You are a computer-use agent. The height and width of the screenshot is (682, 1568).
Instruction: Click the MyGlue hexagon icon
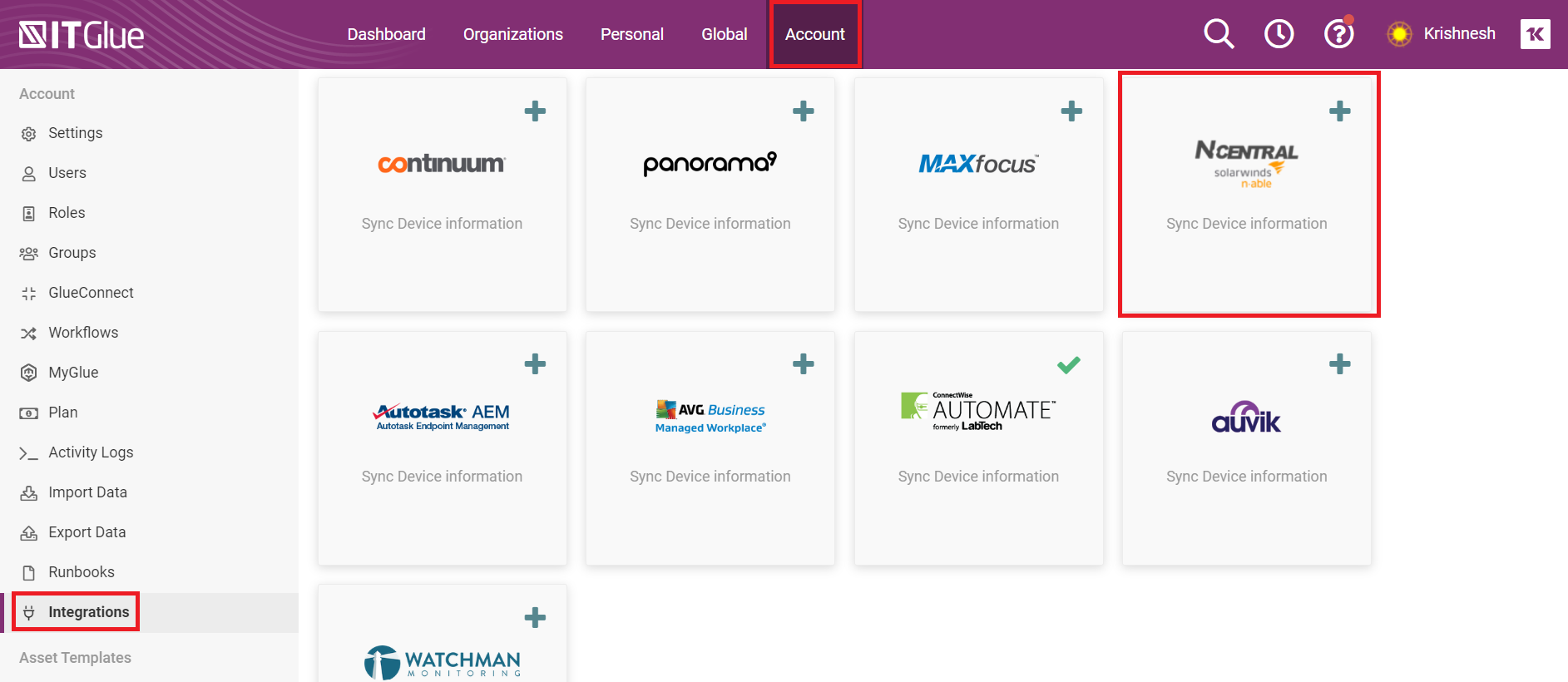[x=28, y=373]
